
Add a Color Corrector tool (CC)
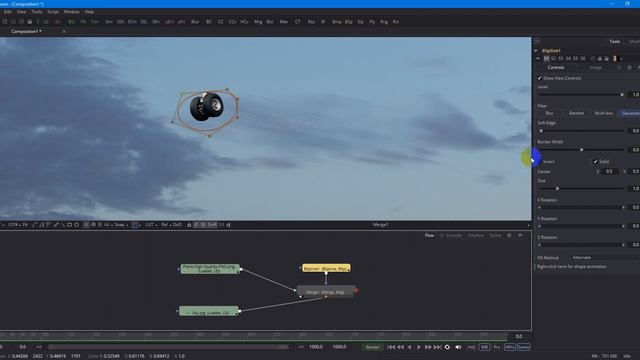(x=220, y=22)
